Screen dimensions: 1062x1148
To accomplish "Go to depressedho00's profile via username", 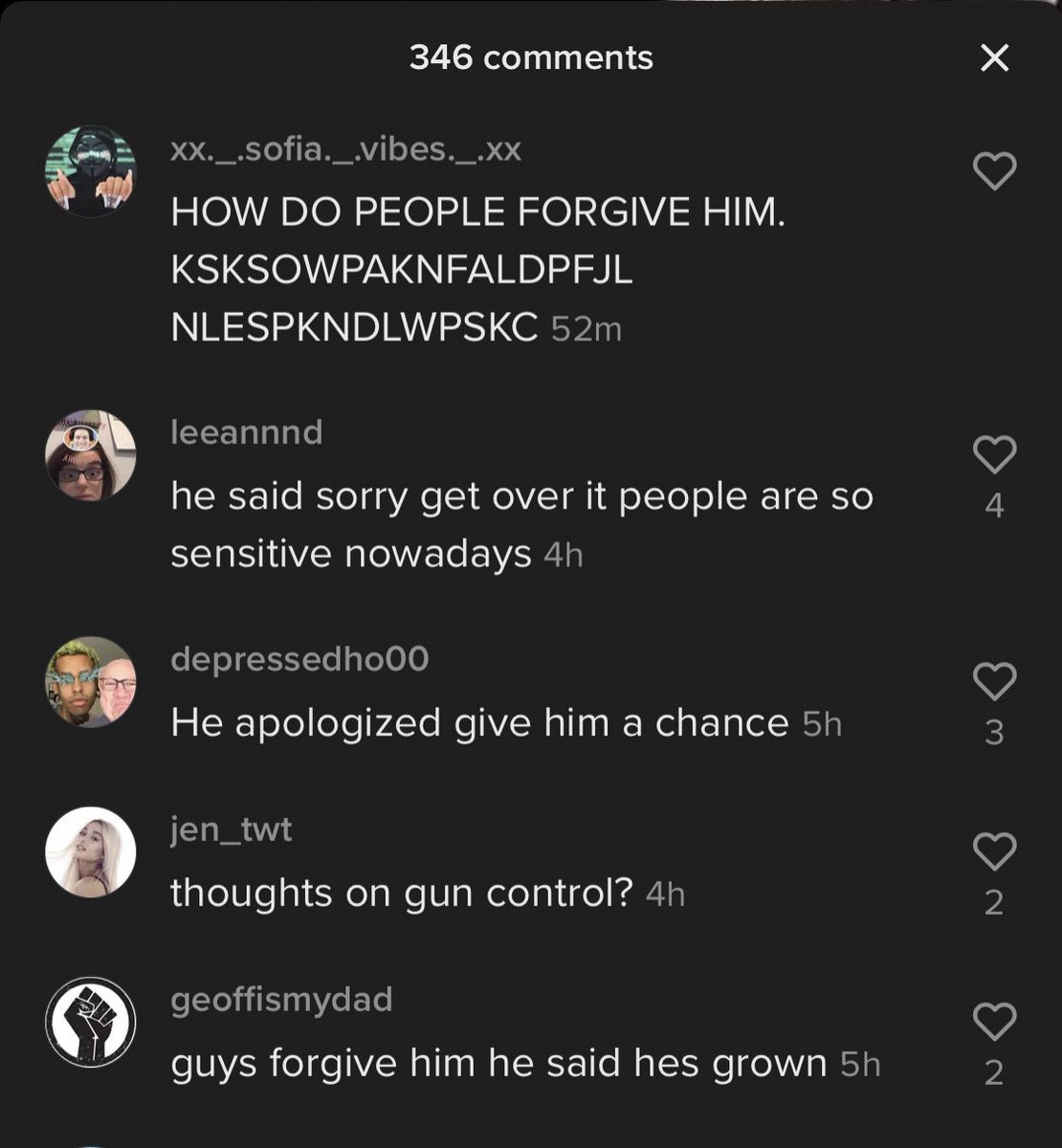I will coord(299,659).
